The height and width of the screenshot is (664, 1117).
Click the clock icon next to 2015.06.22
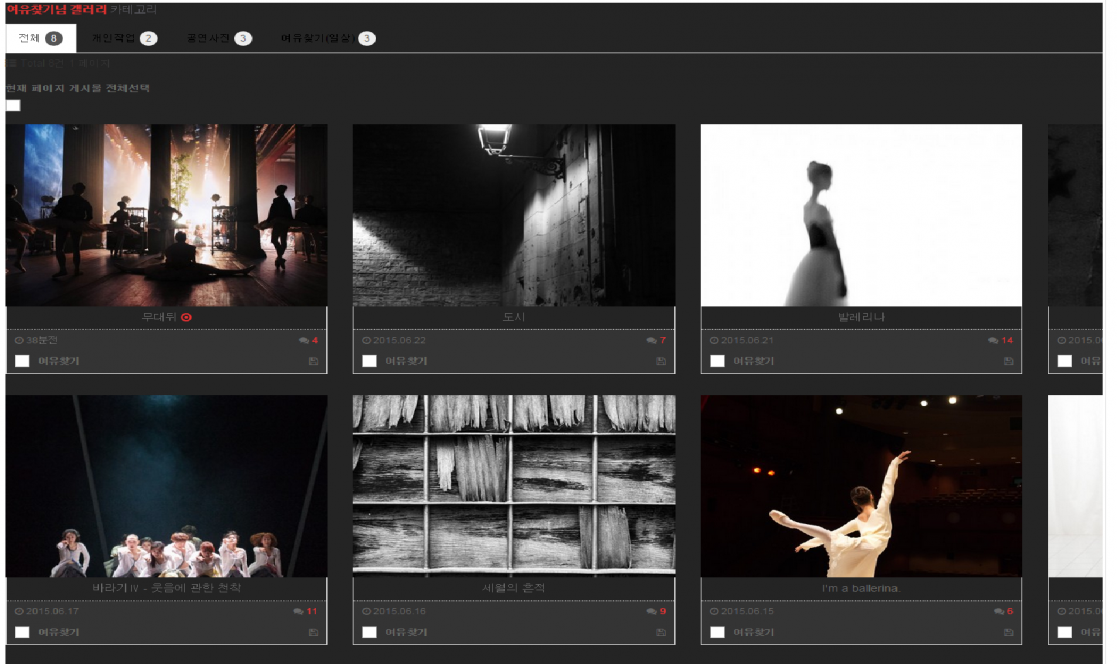coord(366,341)
